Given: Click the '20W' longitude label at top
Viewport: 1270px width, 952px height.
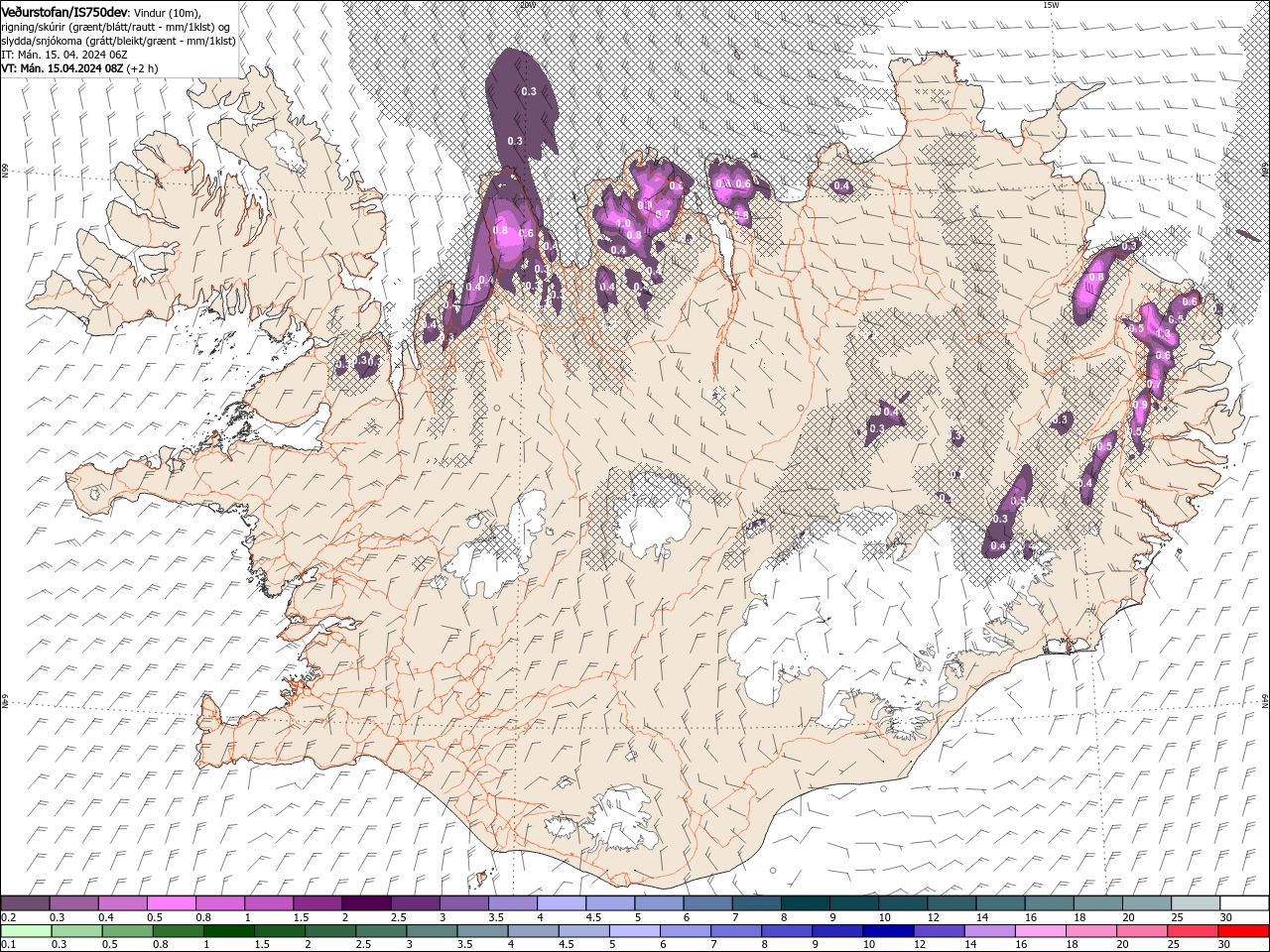Looking at the screenshot, I should (526, 5).
